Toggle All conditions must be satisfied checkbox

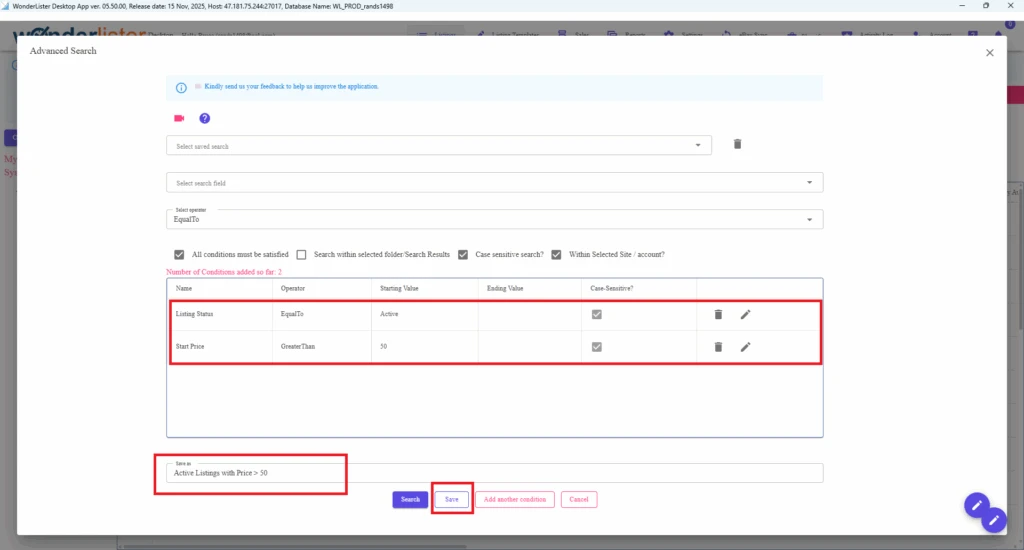click(x=179, y=254)
